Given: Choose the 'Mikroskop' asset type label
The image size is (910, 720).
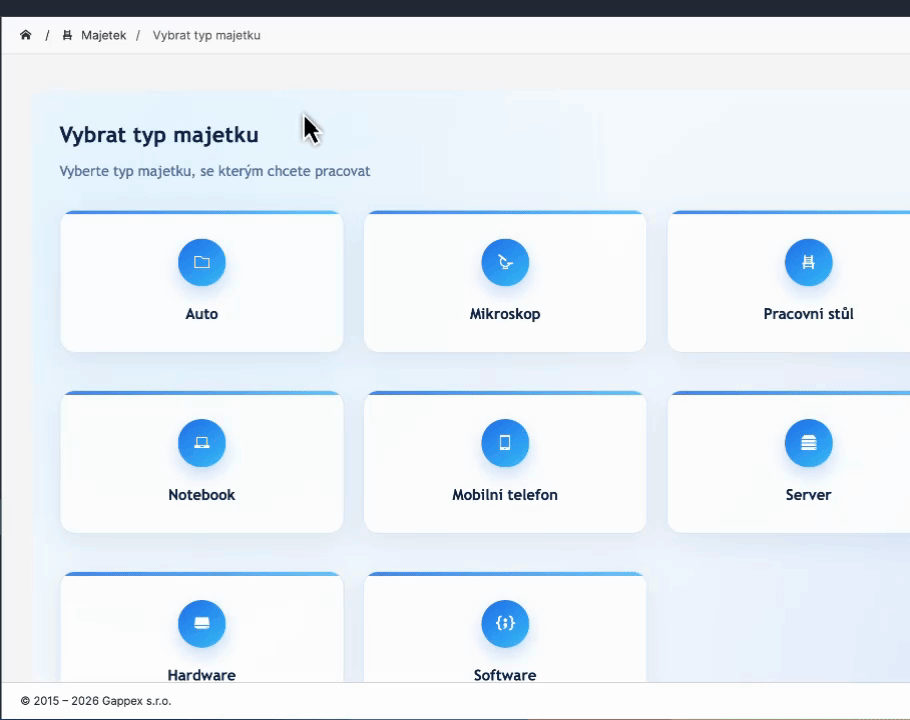Looking at the screenshot, I should coord(505,314).
